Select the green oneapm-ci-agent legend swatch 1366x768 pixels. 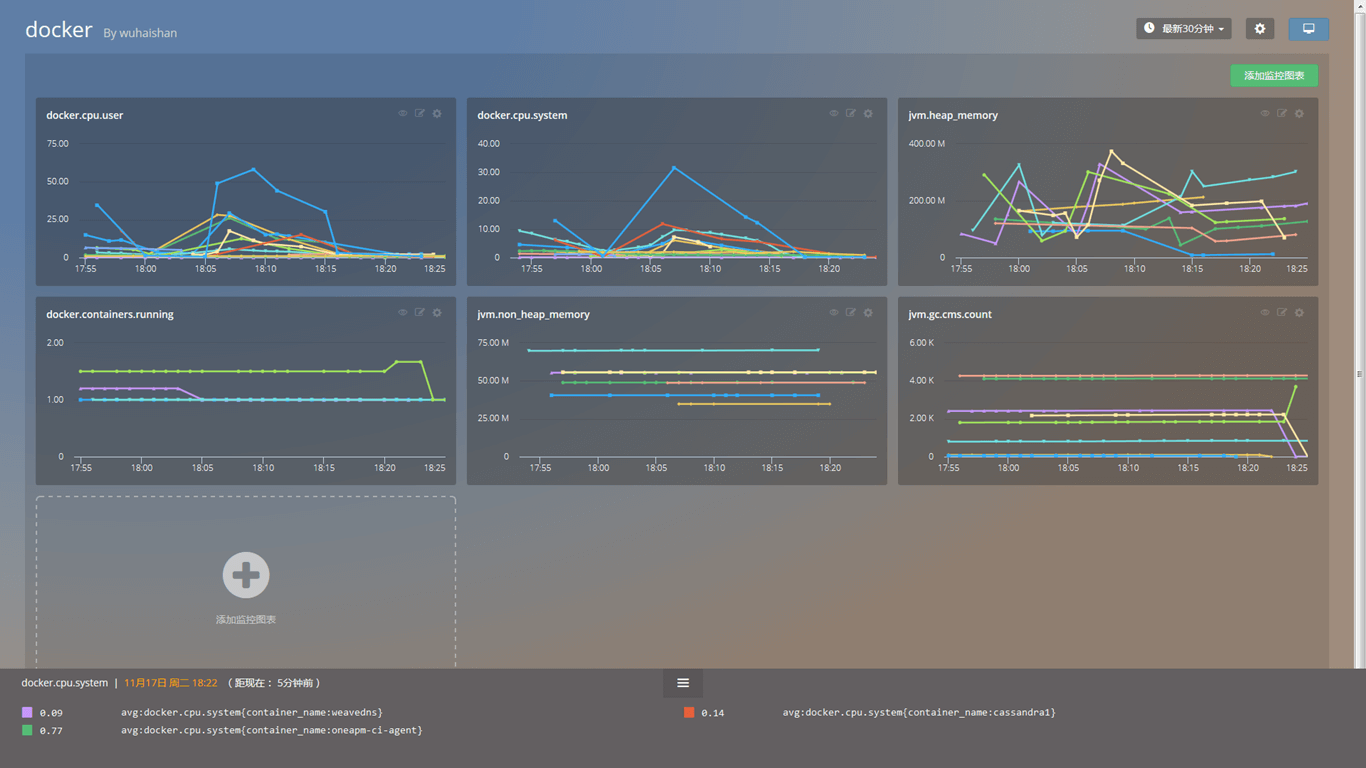(x=27, y=731)
